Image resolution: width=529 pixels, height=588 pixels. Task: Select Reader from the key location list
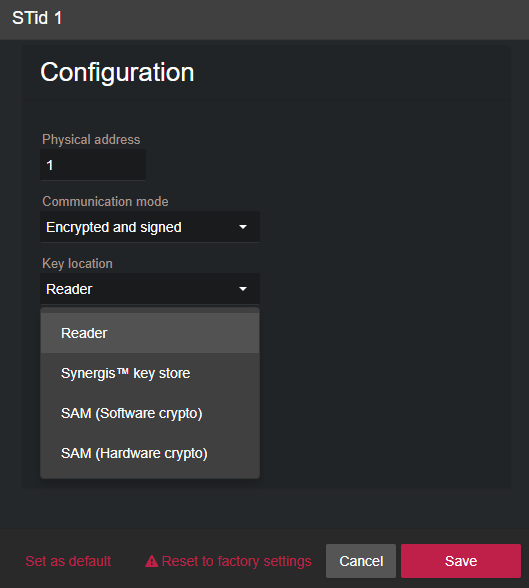150,333
